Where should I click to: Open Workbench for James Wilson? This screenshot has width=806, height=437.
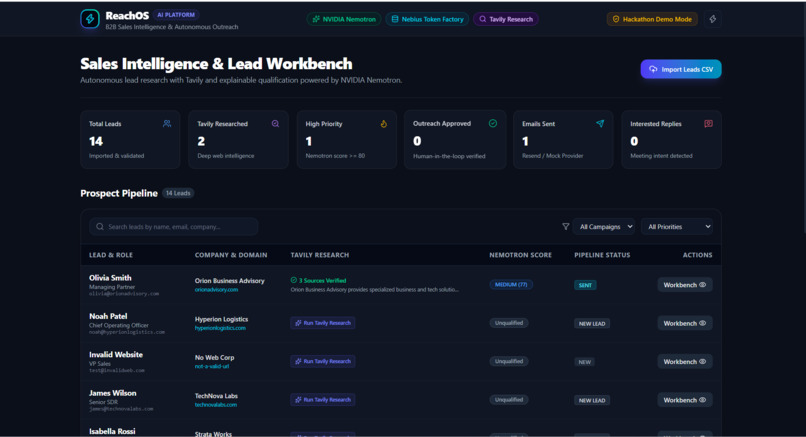(x=685, y=400)
